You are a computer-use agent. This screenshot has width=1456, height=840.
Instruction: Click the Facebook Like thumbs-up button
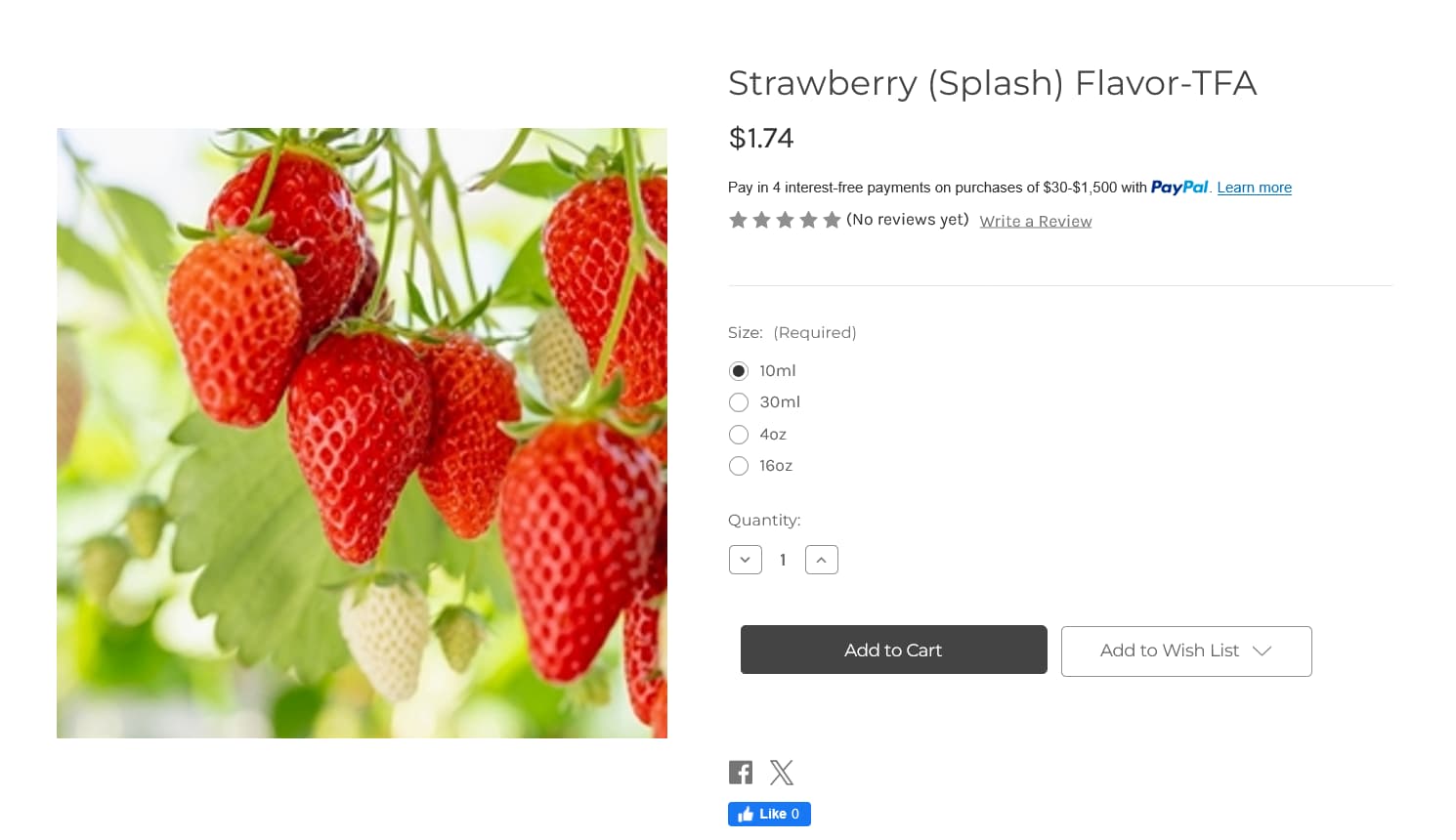[769, 814]
